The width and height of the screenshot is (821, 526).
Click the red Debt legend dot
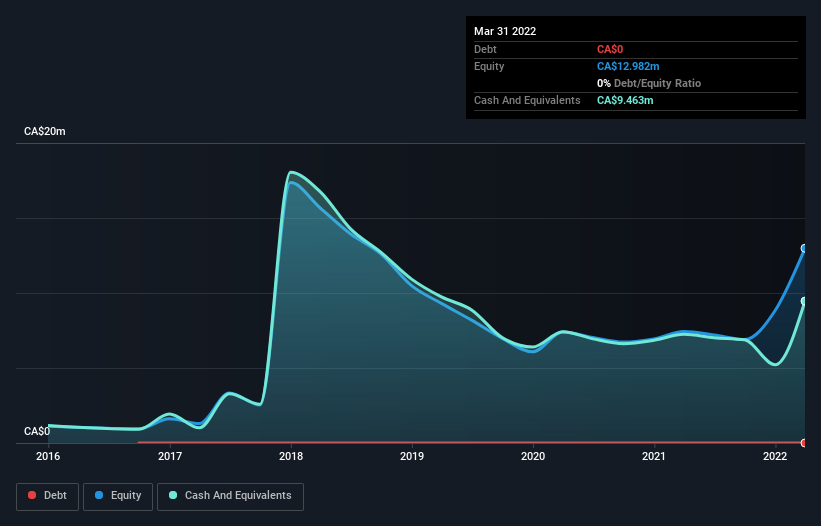(32, 495)
